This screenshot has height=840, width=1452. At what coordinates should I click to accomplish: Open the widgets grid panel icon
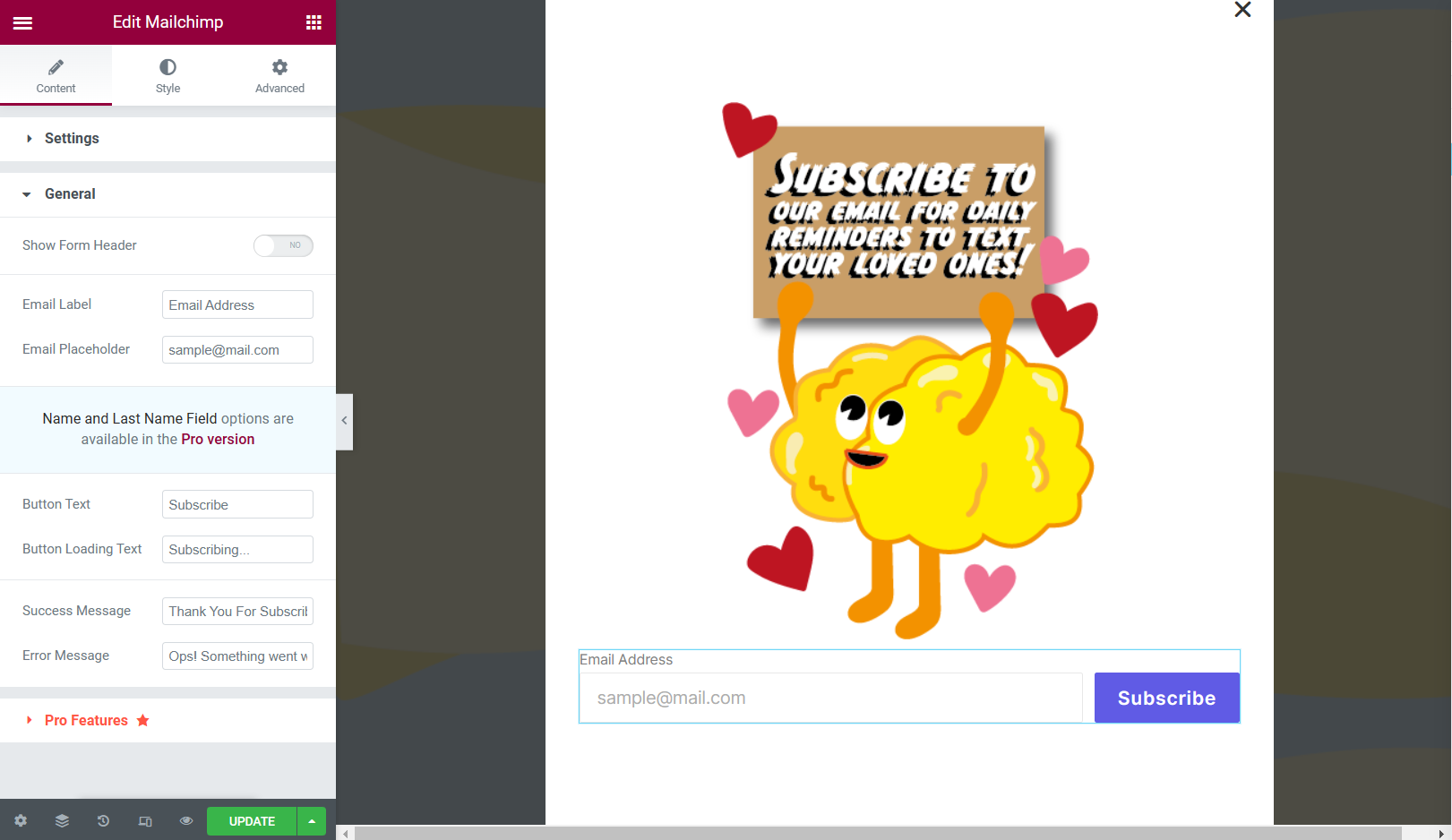[314, 22]
